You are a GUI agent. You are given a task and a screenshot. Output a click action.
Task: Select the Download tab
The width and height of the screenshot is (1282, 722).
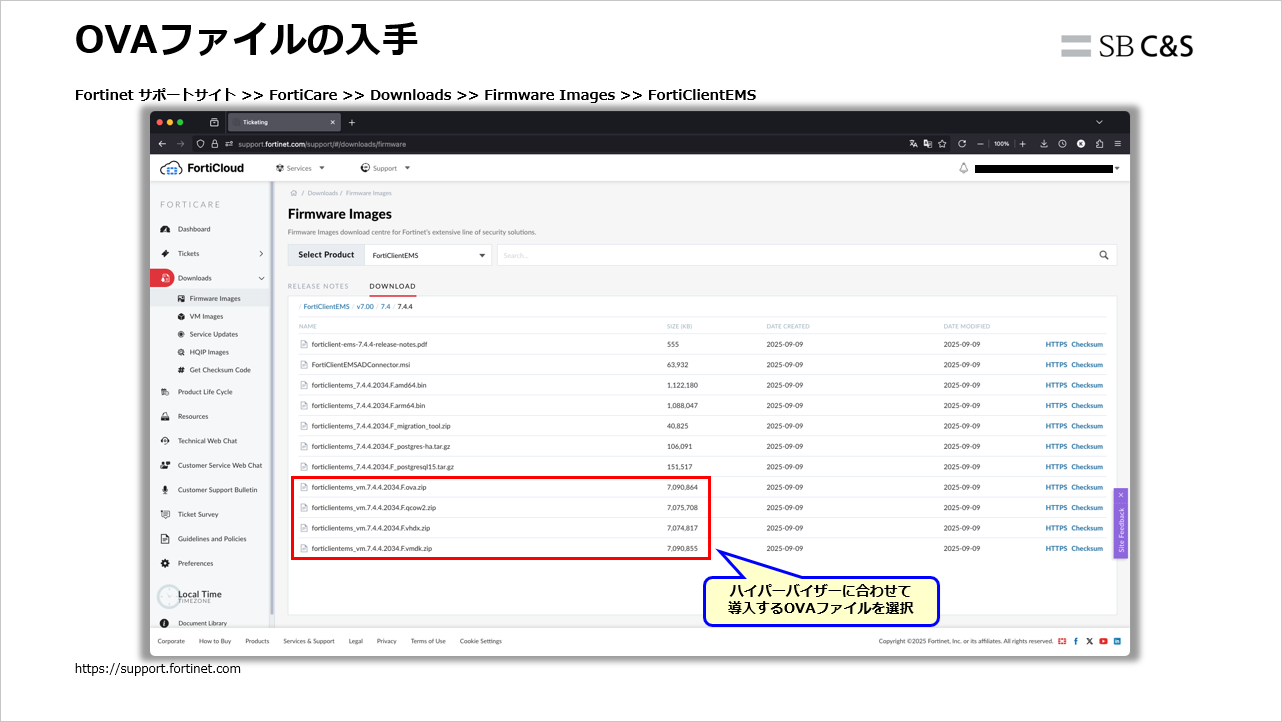(392, 286)
